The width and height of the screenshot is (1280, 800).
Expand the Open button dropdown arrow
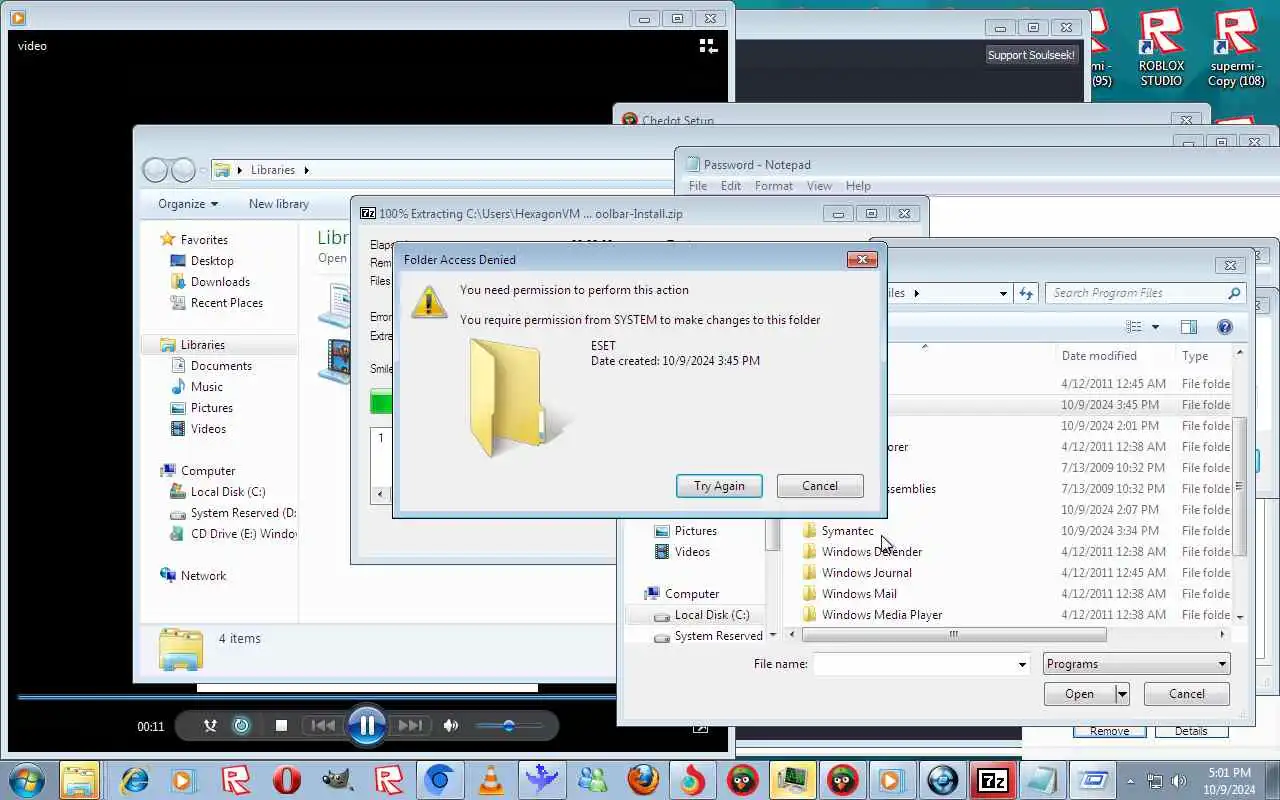(1122, 694)
